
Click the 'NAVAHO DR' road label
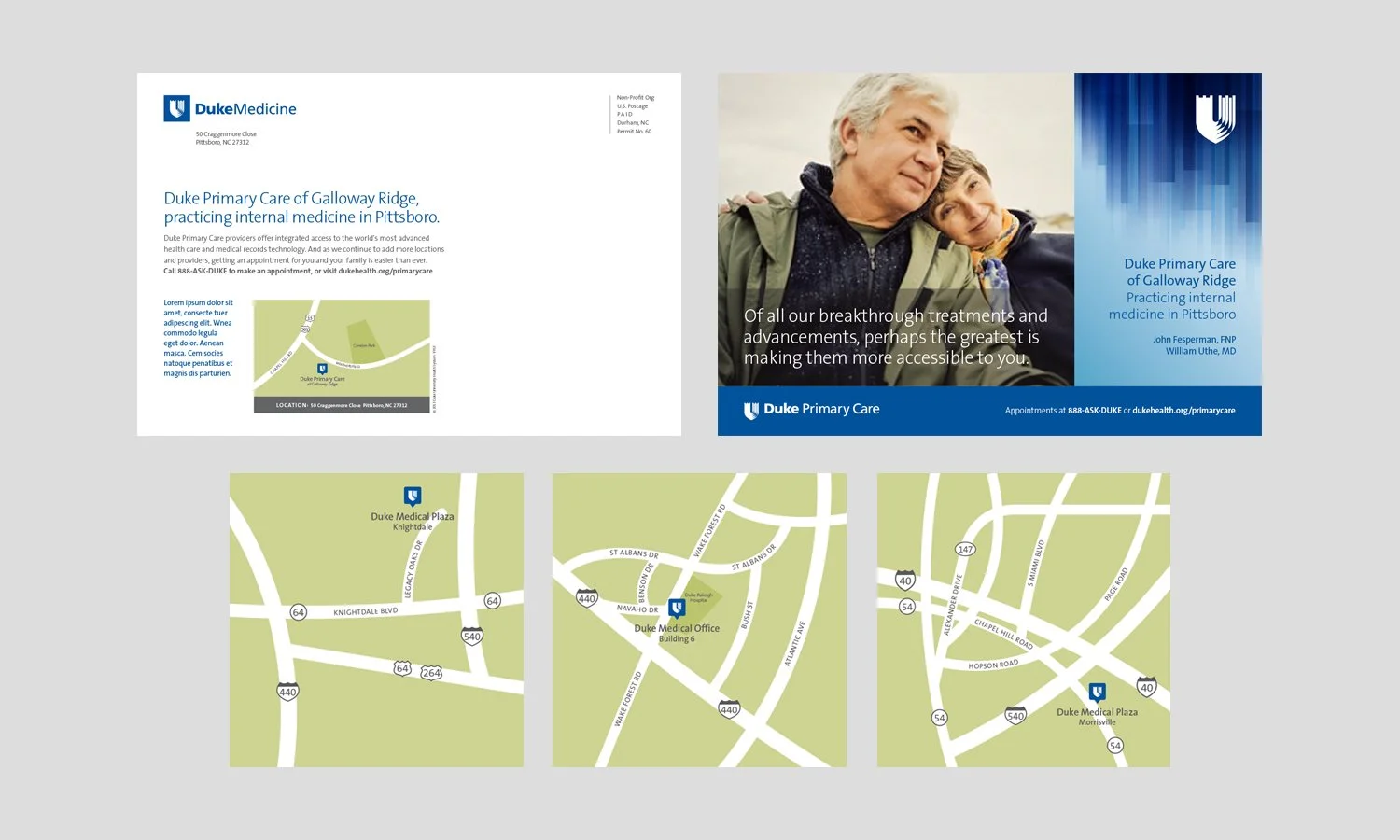coord(637,609)
